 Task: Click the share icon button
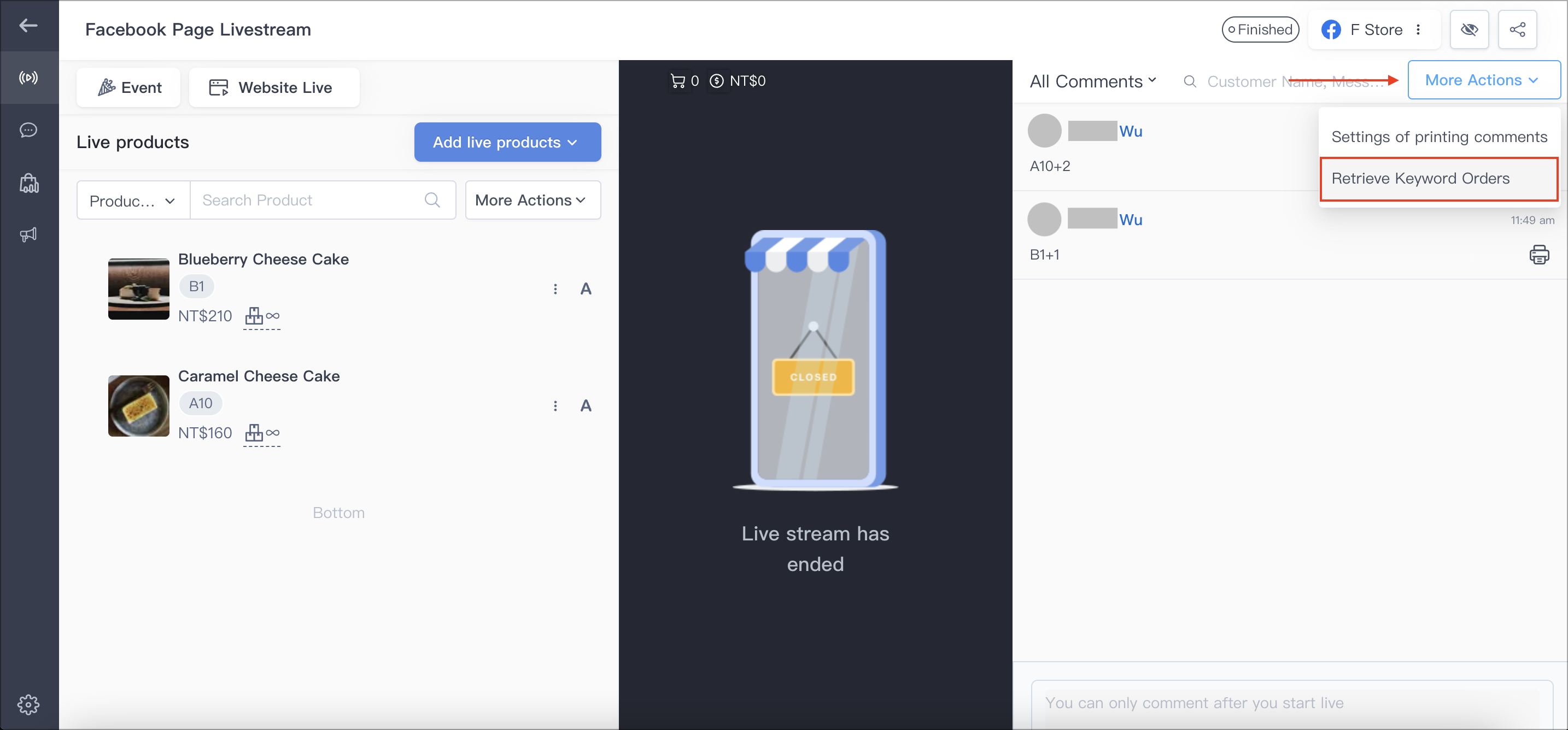1517,29
